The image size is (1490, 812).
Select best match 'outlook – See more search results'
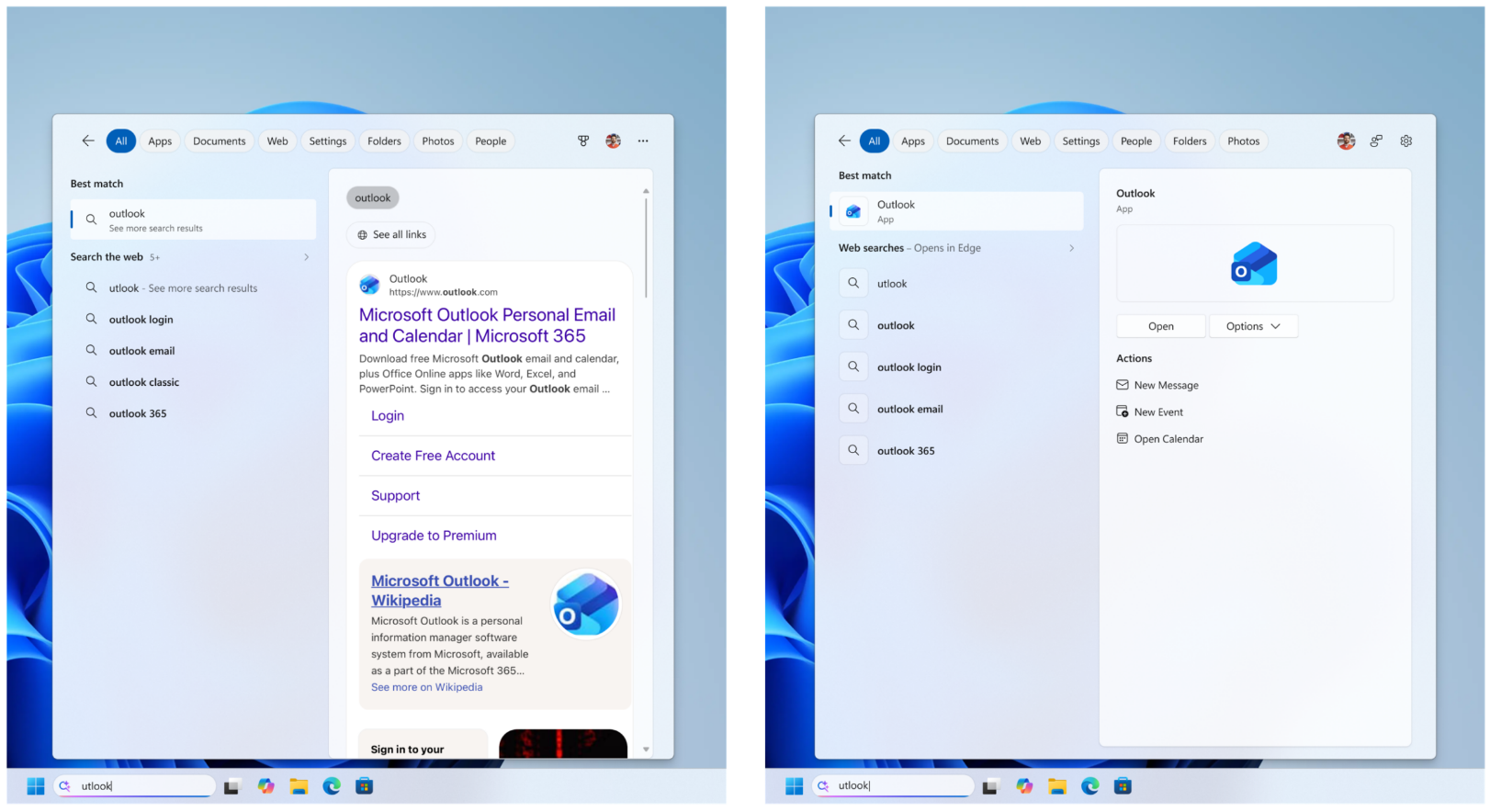pos(193,220)
